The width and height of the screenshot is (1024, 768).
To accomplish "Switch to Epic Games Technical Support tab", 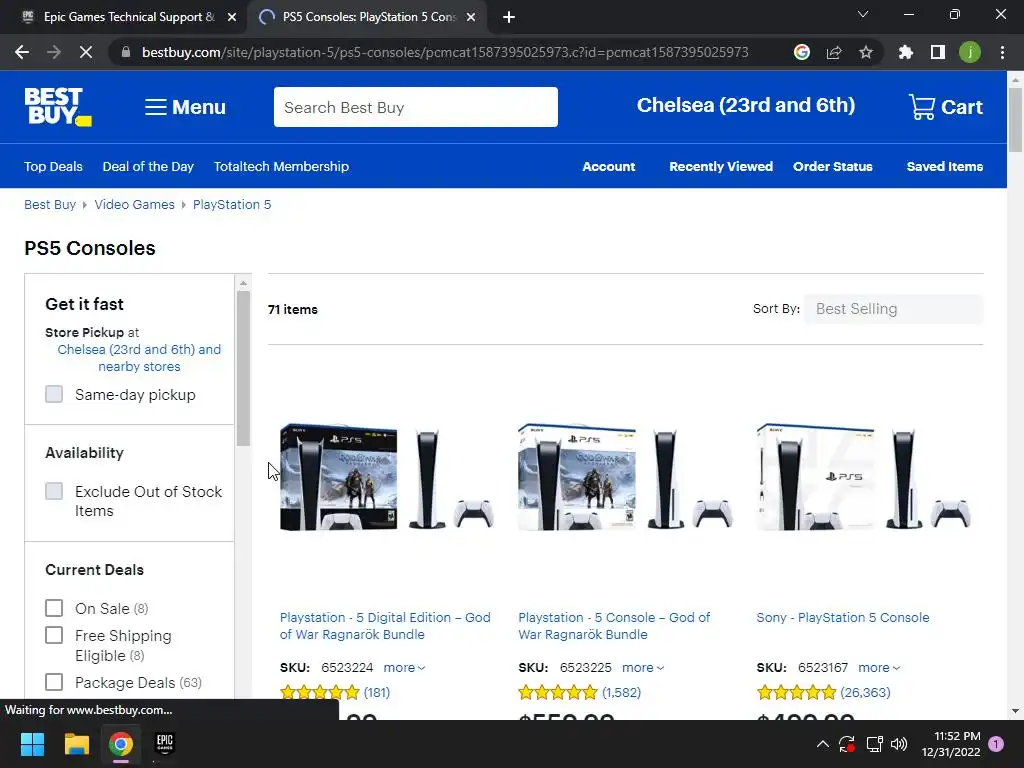I will [x=124, y=17].
